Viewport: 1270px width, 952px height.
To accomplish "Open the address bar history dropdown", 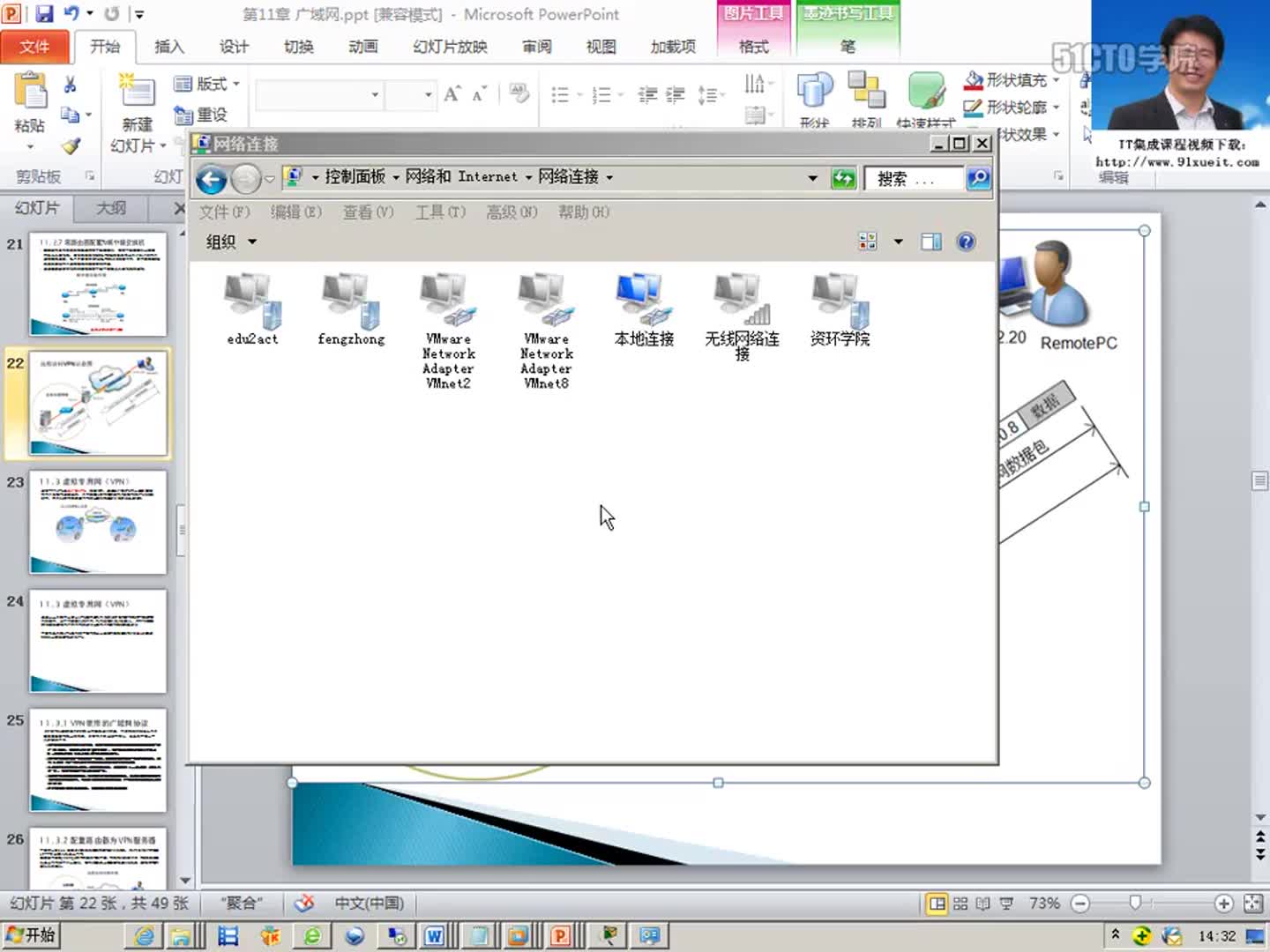I will click(812, 178).
